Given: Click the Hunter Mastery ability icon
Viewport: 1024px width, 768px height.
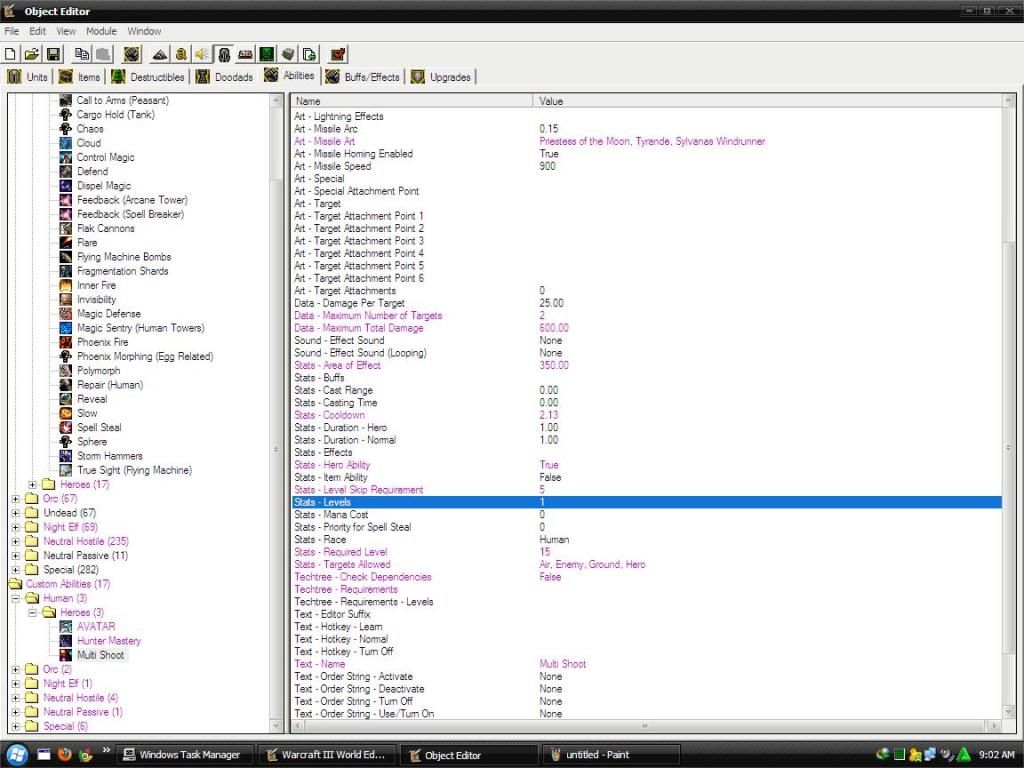Looking at the screenshot, I should [65, 641].
